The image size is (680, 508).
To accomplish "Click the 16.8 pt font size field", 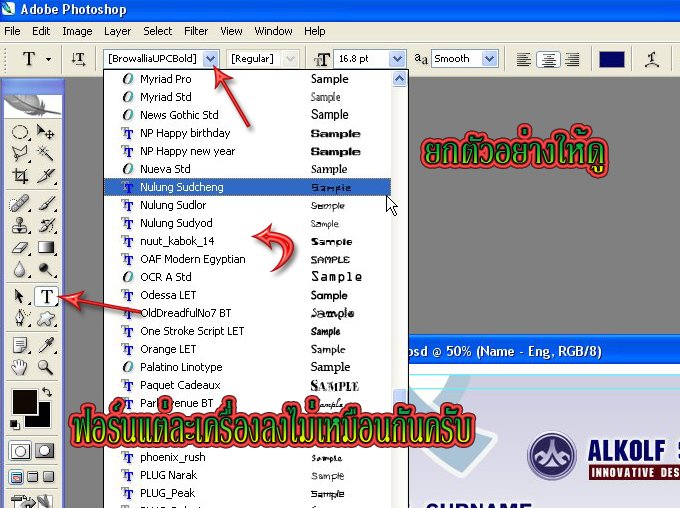I will point(361,59).
